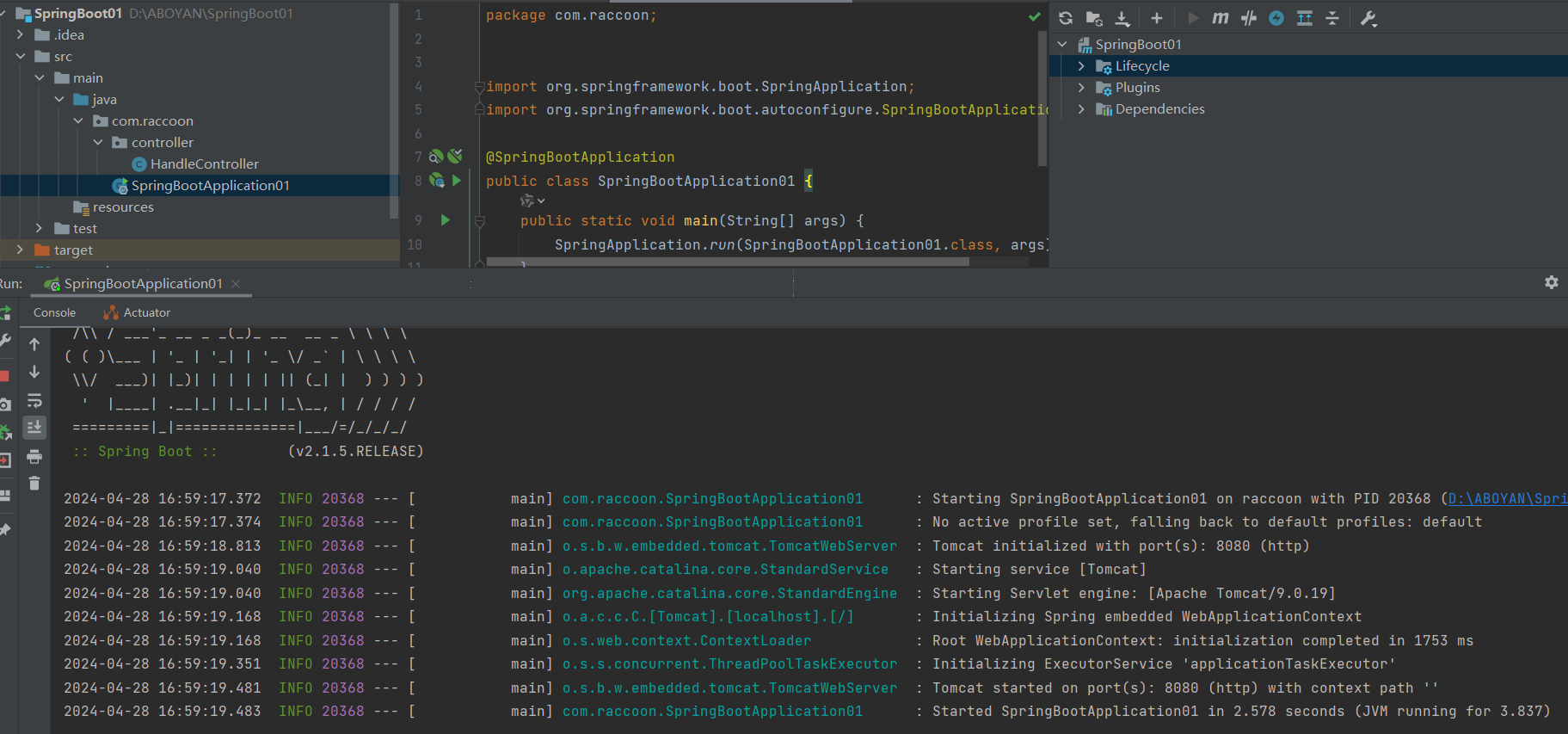The image size is (1568, 734).
Task: Rerun SpringBootApplication01 from run toolbar
Action: 4,312
